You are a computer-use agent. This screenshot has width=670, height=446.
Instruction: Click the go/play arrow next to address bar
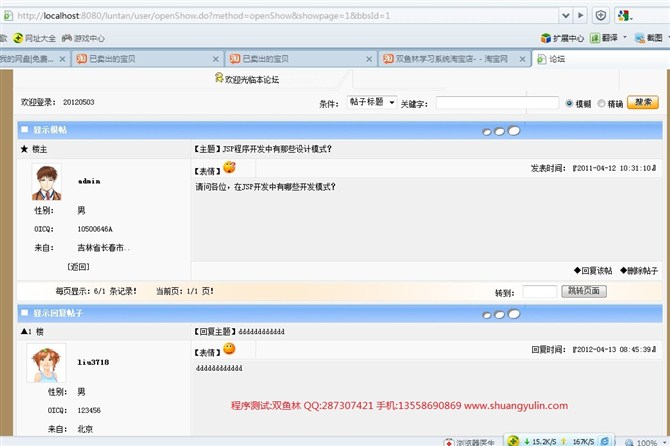580,15
